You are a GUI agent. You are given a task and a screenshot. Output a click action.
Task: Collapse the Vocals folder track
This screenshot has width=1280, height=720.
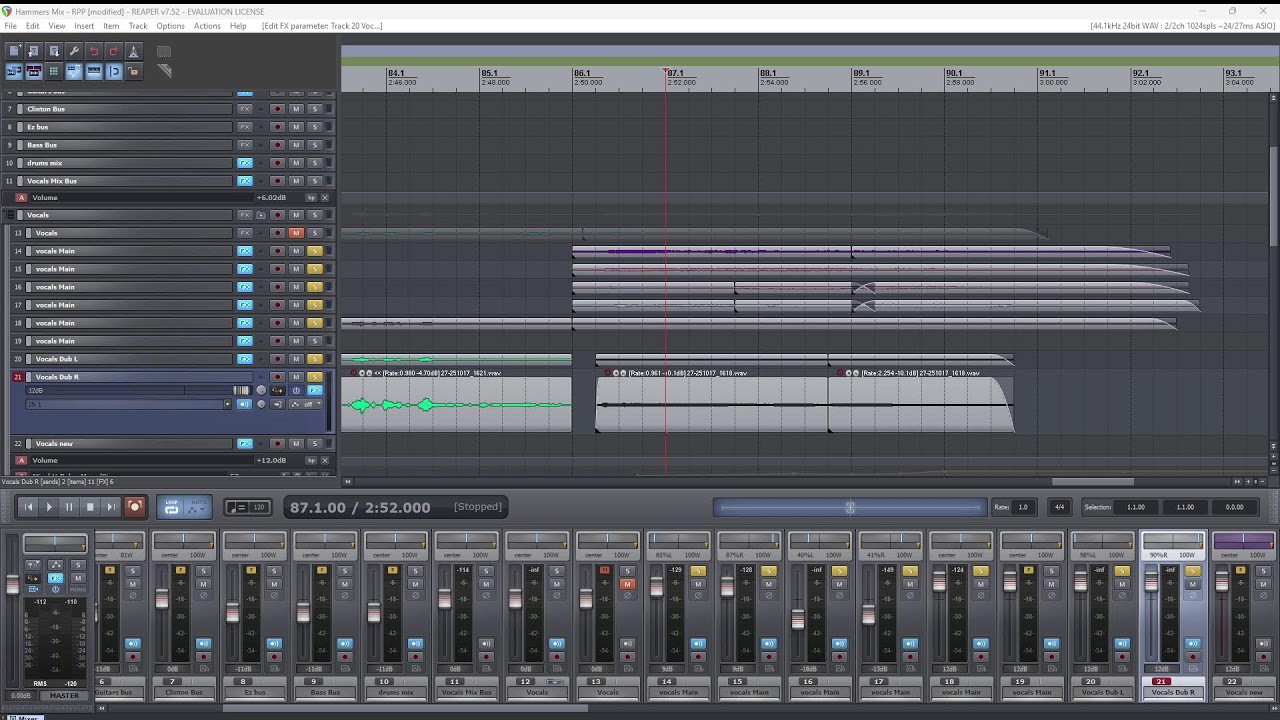[12, 215]
